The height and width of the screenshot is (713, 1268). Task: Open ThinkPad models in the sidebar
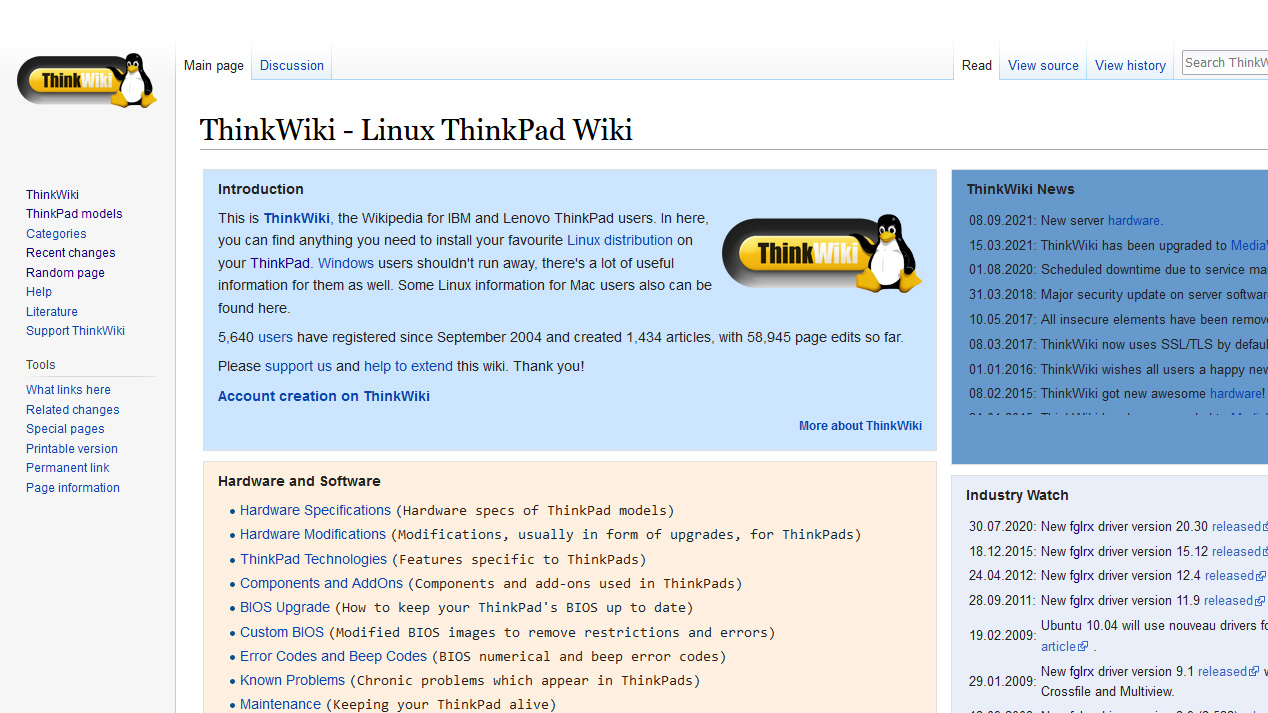click(x=74, y=214)
